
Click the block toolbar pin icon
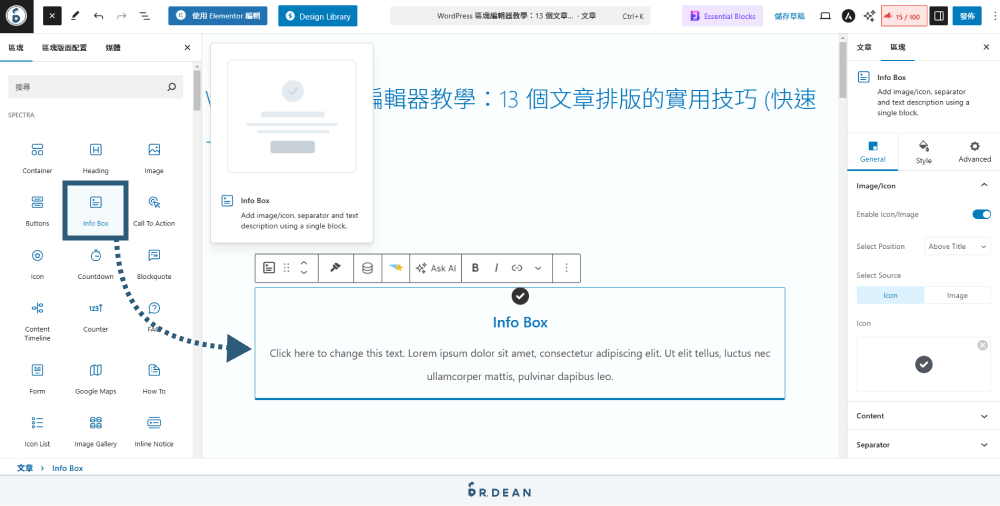pos(336,268)
